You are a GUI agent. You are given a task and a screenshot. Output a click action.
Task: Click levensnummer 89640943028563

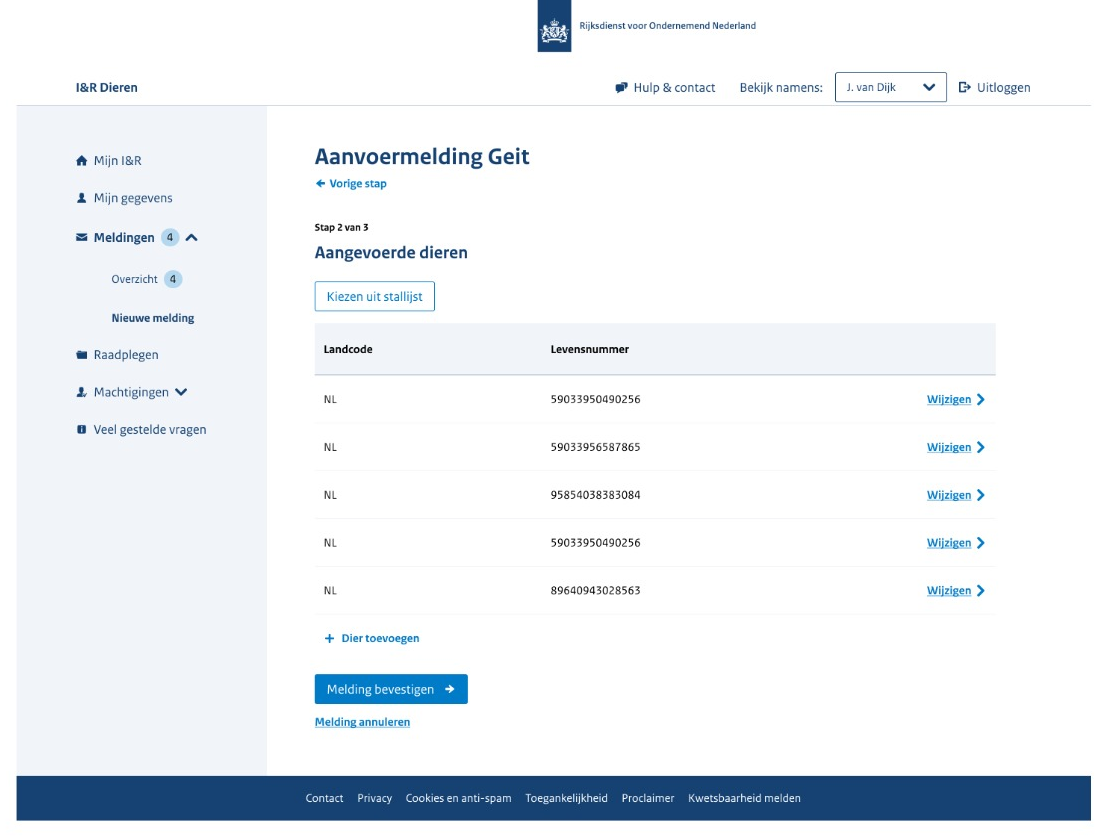click(x=595, y=591)
